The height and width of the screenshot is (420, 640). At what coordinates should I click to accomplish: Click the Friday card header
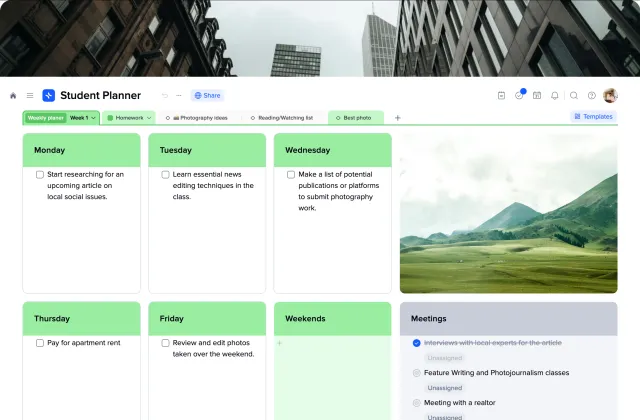click(207, 319)
